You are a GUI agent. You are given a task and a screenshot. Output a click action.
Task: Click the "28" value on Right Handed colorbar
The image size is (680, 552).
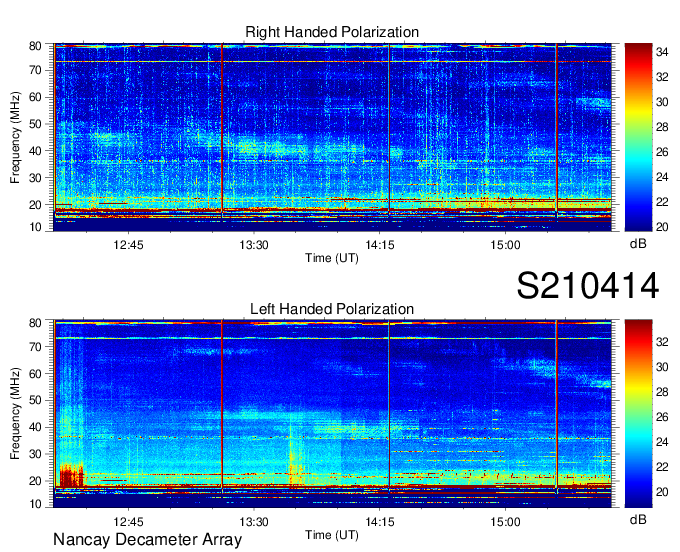pos(662,127)
